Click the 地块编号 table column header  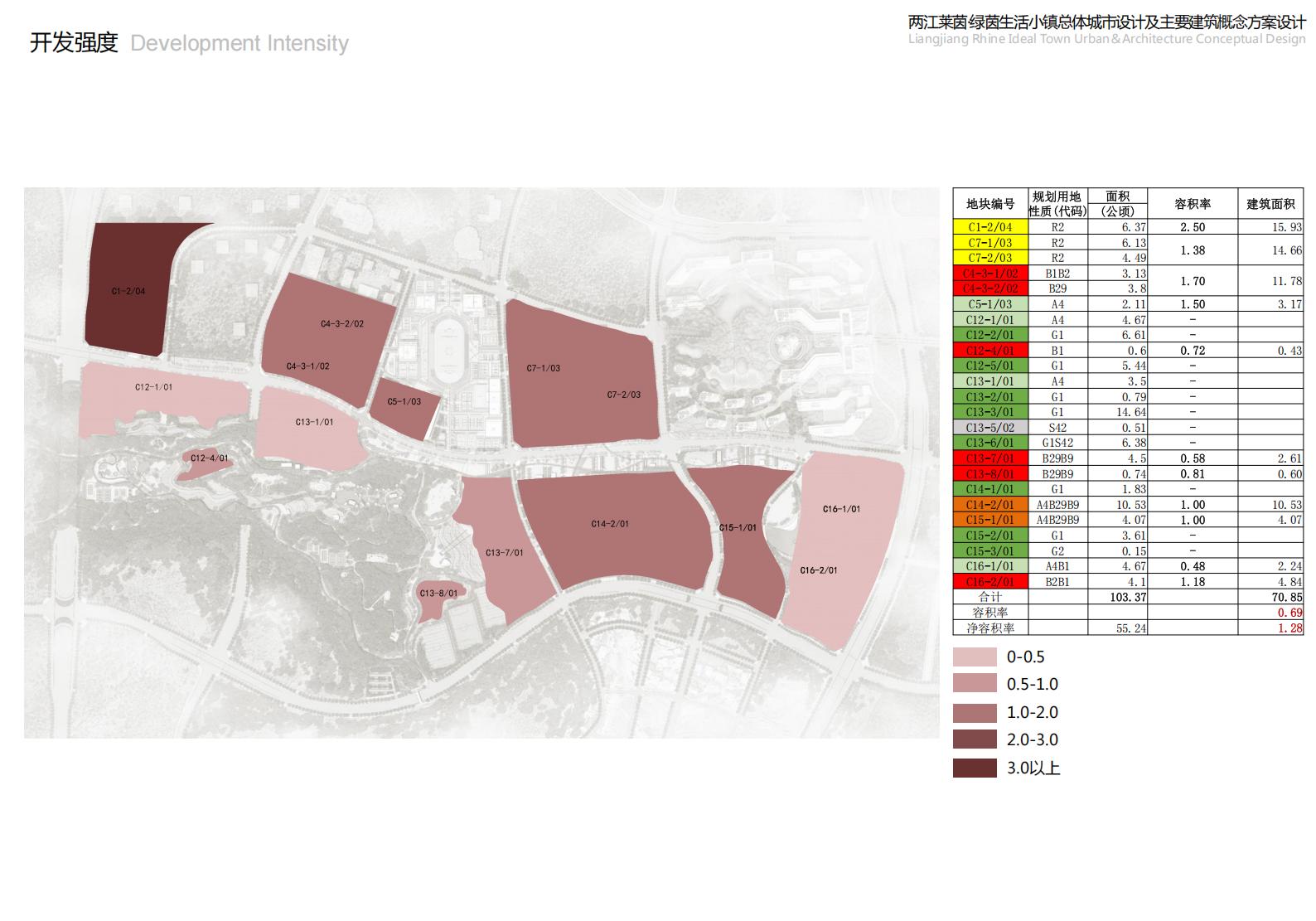click(989, 204)
